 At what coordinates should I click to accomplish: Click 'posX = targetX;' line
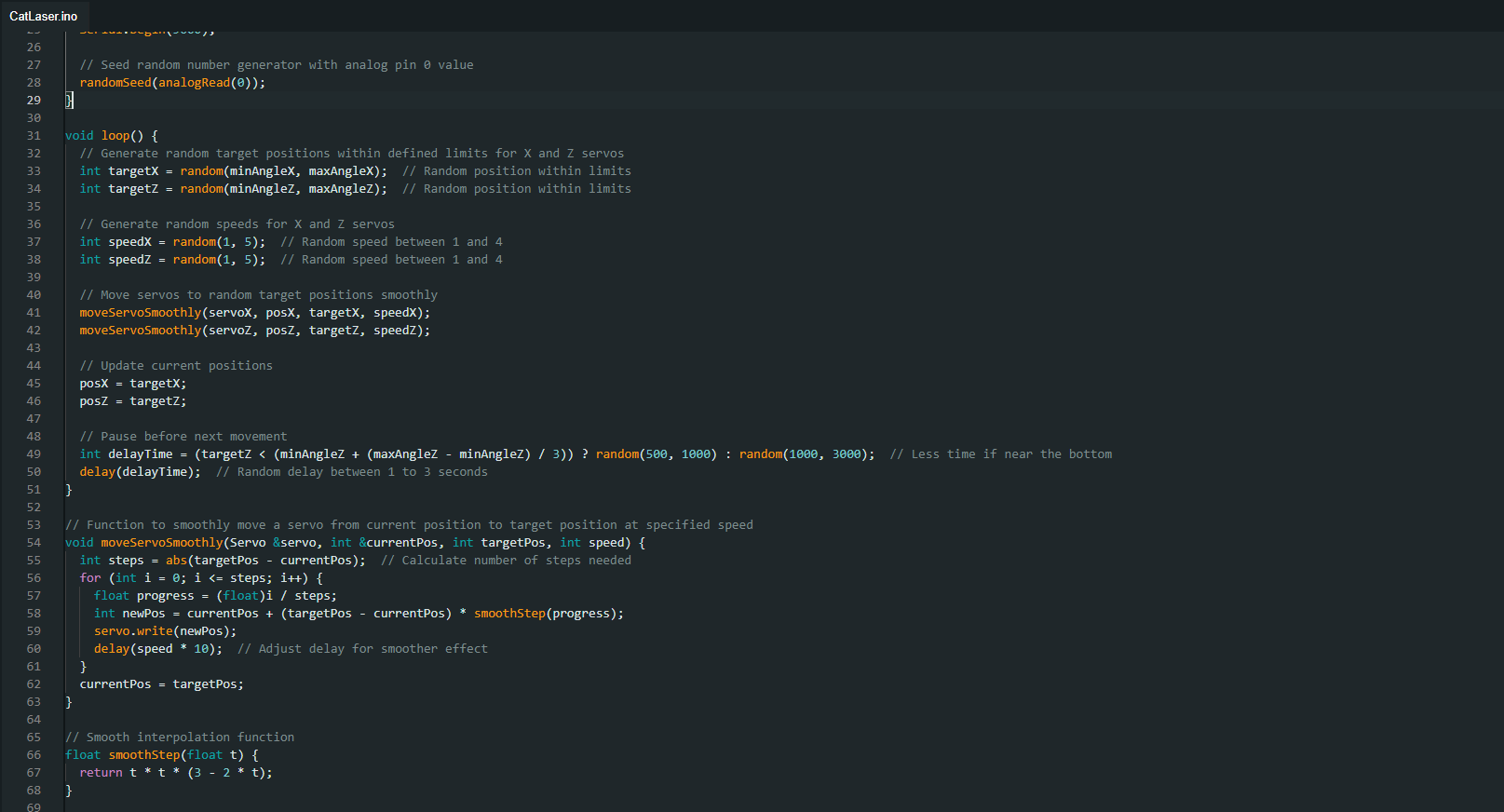tap(133, 384)
